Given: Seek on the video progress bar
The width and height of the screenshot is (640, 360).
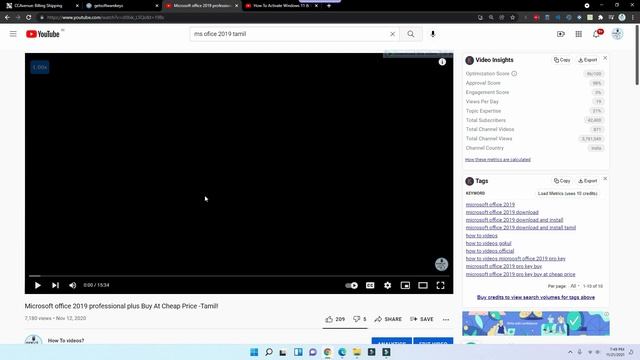Looking at the screenshot, I should (x=239, y=276).
